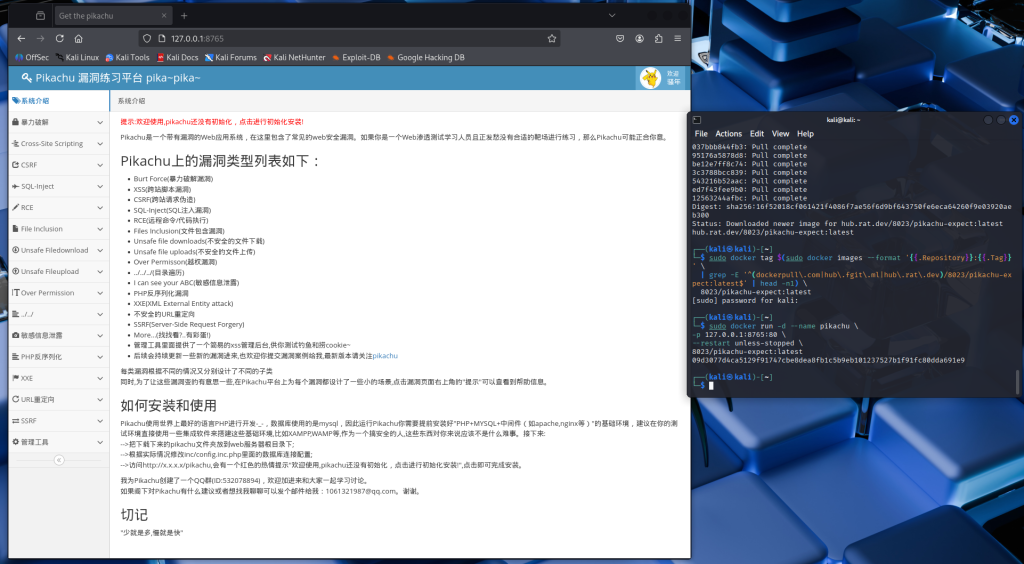This screenshot has height=564, width=1024.
Task: Expand the Cross-Site Scripting sidebar section
Action: click(55, 143)
